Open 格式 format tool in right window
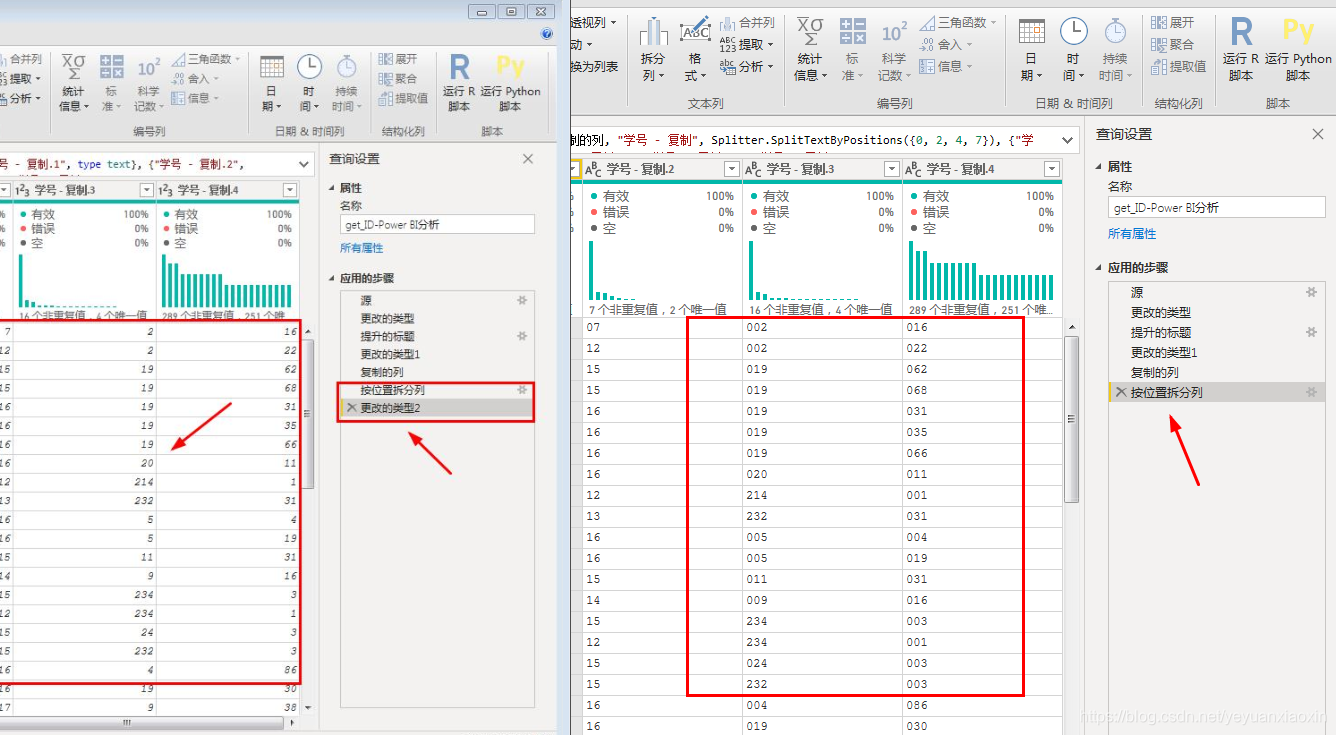This screenshot has height=735, width=1336. (x=694, y=50)
